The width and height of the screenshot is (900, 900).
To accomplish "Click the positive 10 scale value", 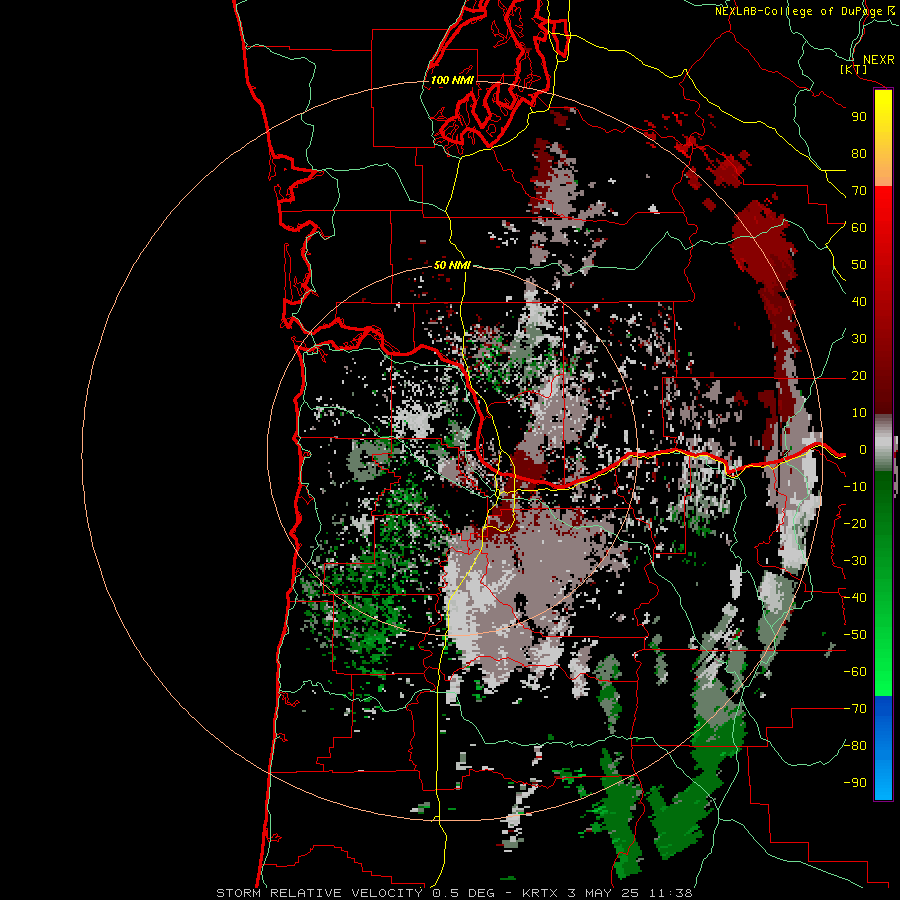I will click(859, 413).
